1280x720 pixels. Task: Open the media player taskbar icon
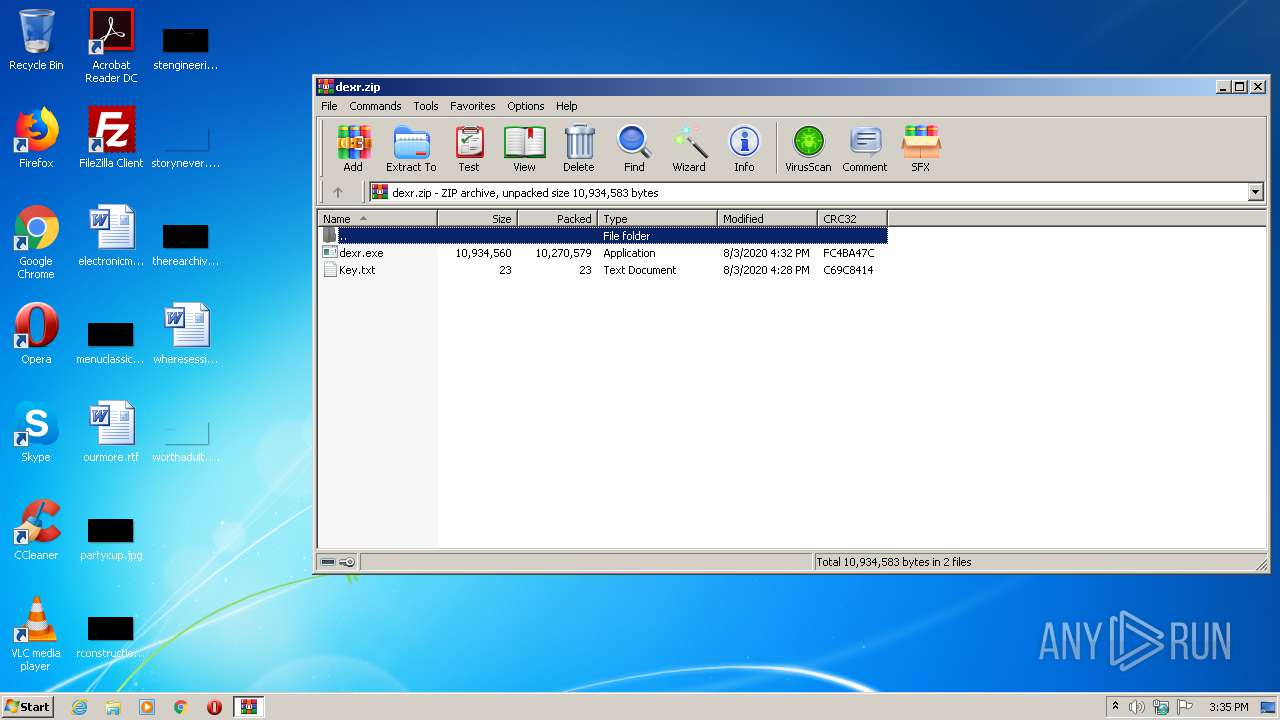pos(147,707)
